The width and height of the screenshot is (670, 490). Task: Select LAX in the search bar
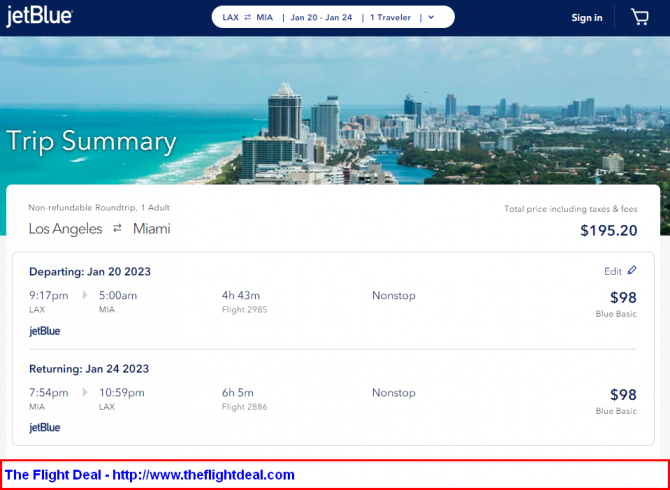(x=230, y=18)
